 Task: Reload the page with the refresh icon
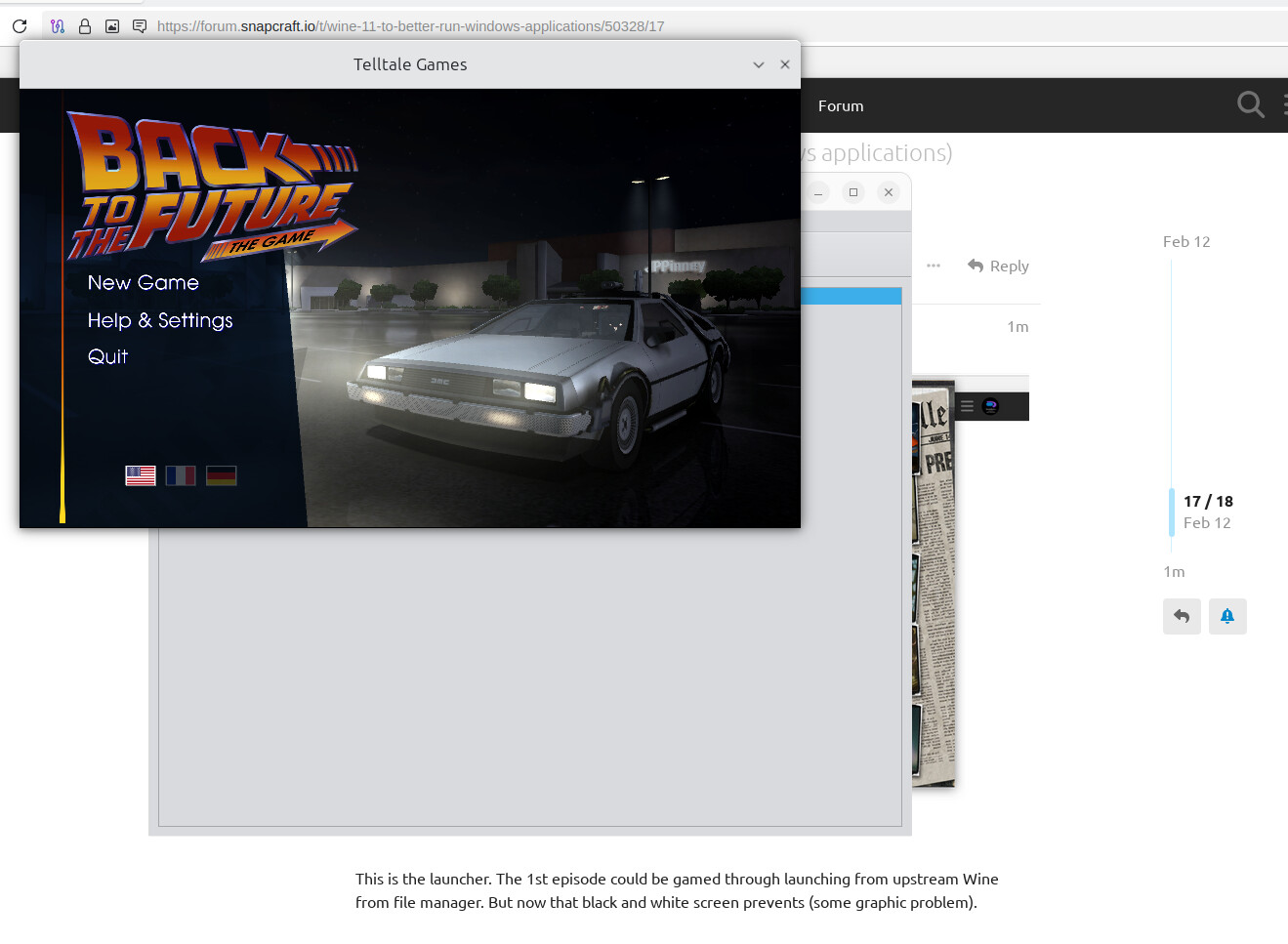pyautogui.click(x=20, y=26)
